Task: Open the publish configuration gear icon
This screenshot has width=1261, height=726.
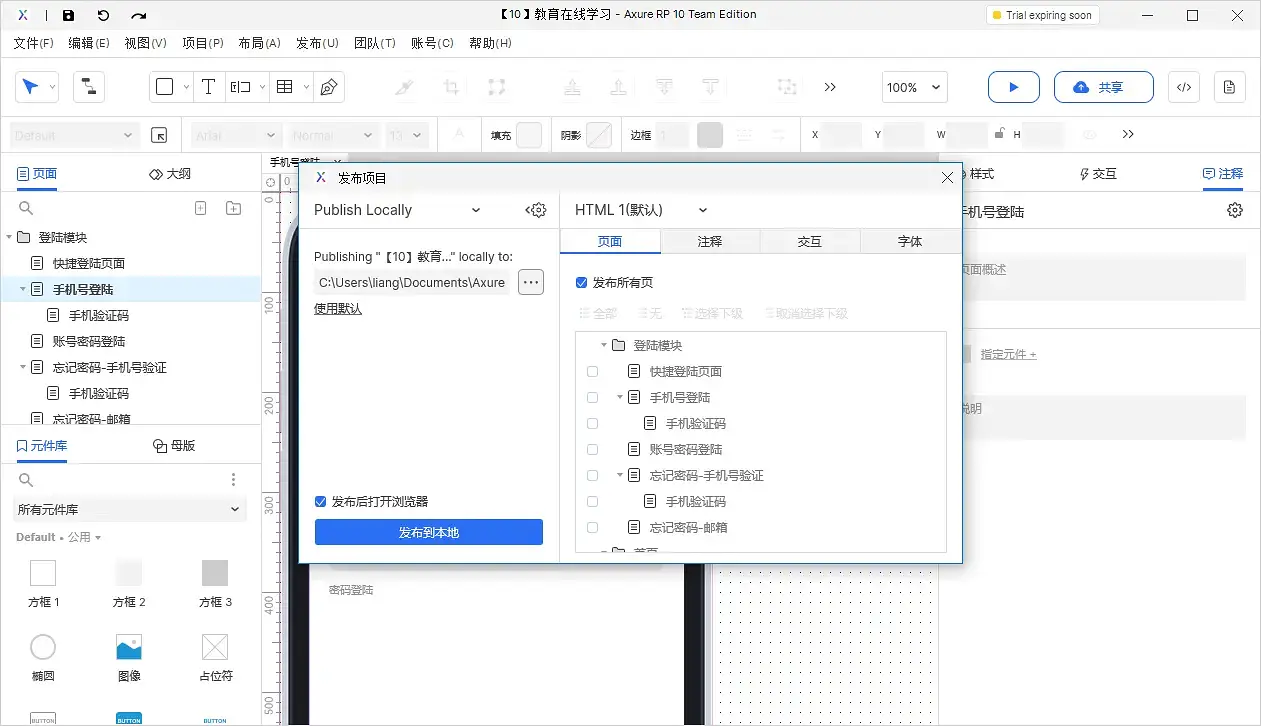Action: point(536,210)
